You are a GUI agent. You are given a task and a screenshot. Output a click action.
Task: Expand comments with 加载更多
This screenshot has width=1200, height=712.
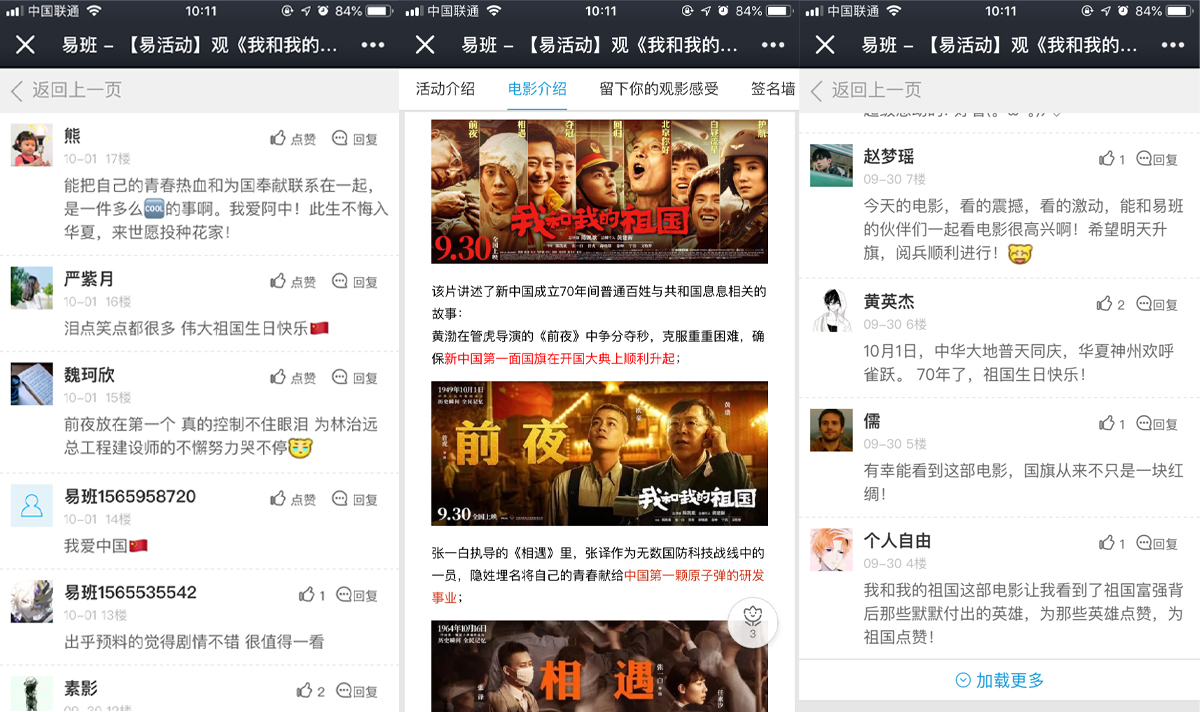(1000, 680)
